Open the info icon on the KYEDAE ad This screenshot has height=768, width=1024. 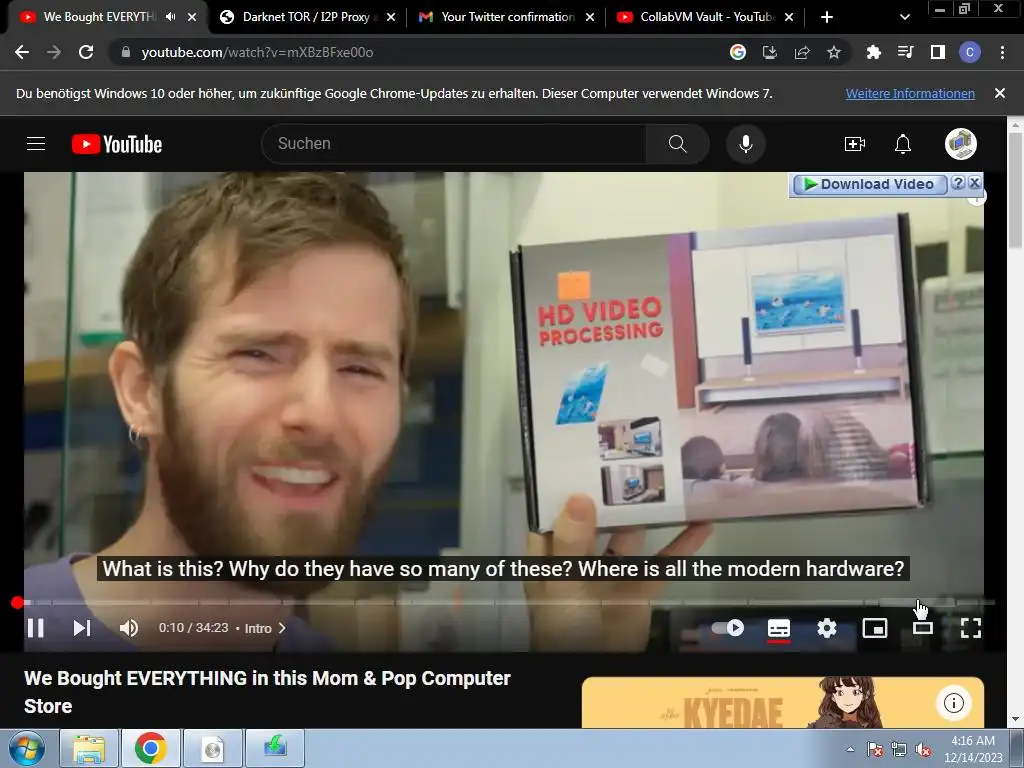954,703
